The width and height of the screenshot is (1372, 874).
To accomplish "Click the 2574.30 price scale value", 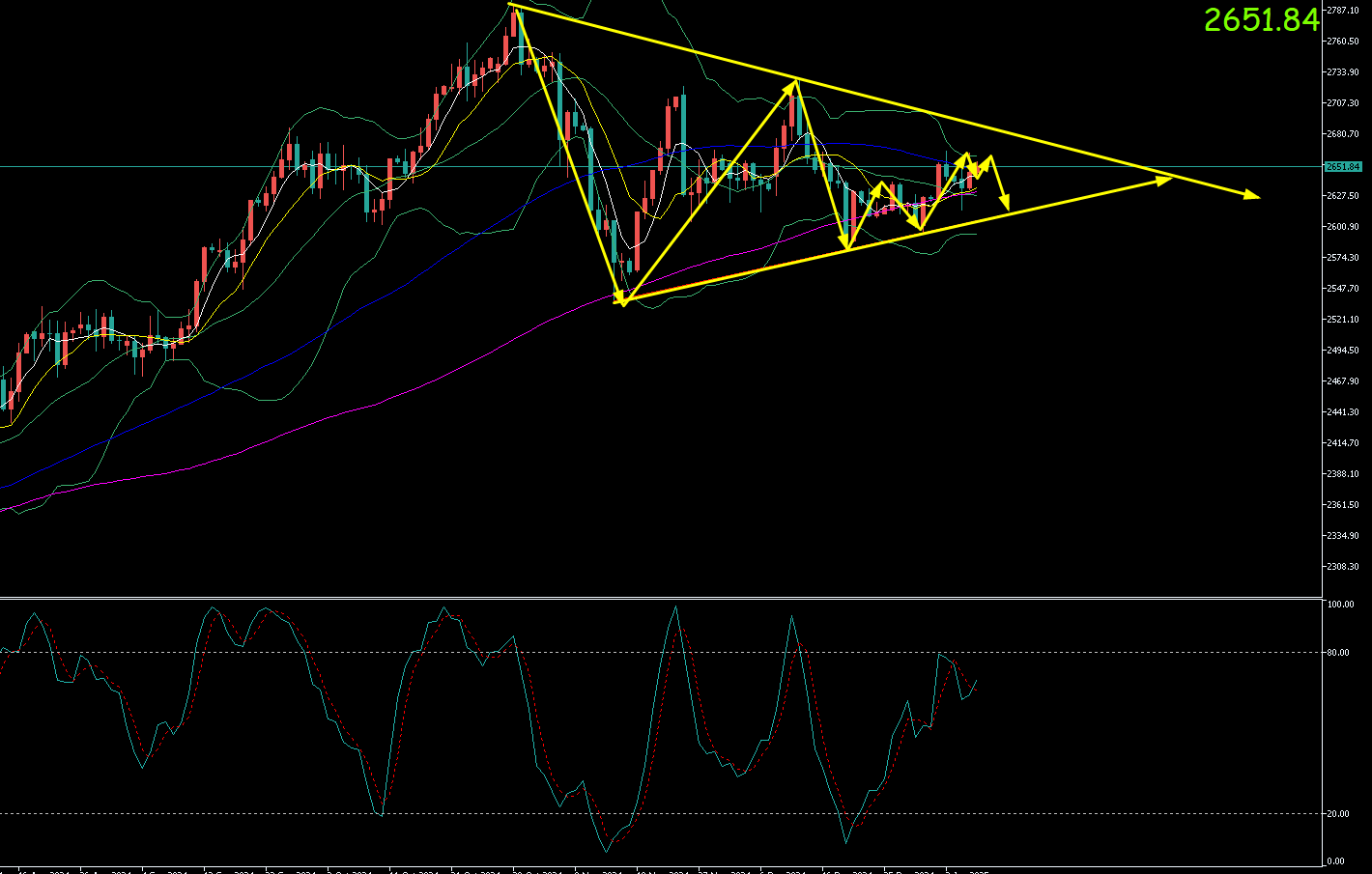I will [x=1343, y=258].
